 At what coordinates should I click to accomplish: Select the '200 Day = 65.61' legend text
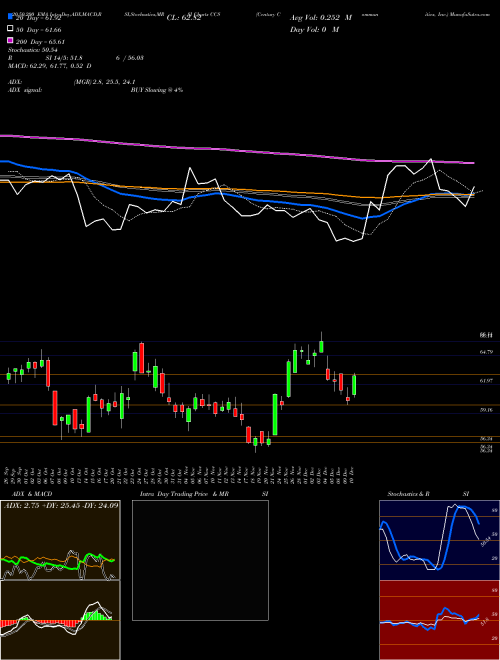(x=40, y=42)
